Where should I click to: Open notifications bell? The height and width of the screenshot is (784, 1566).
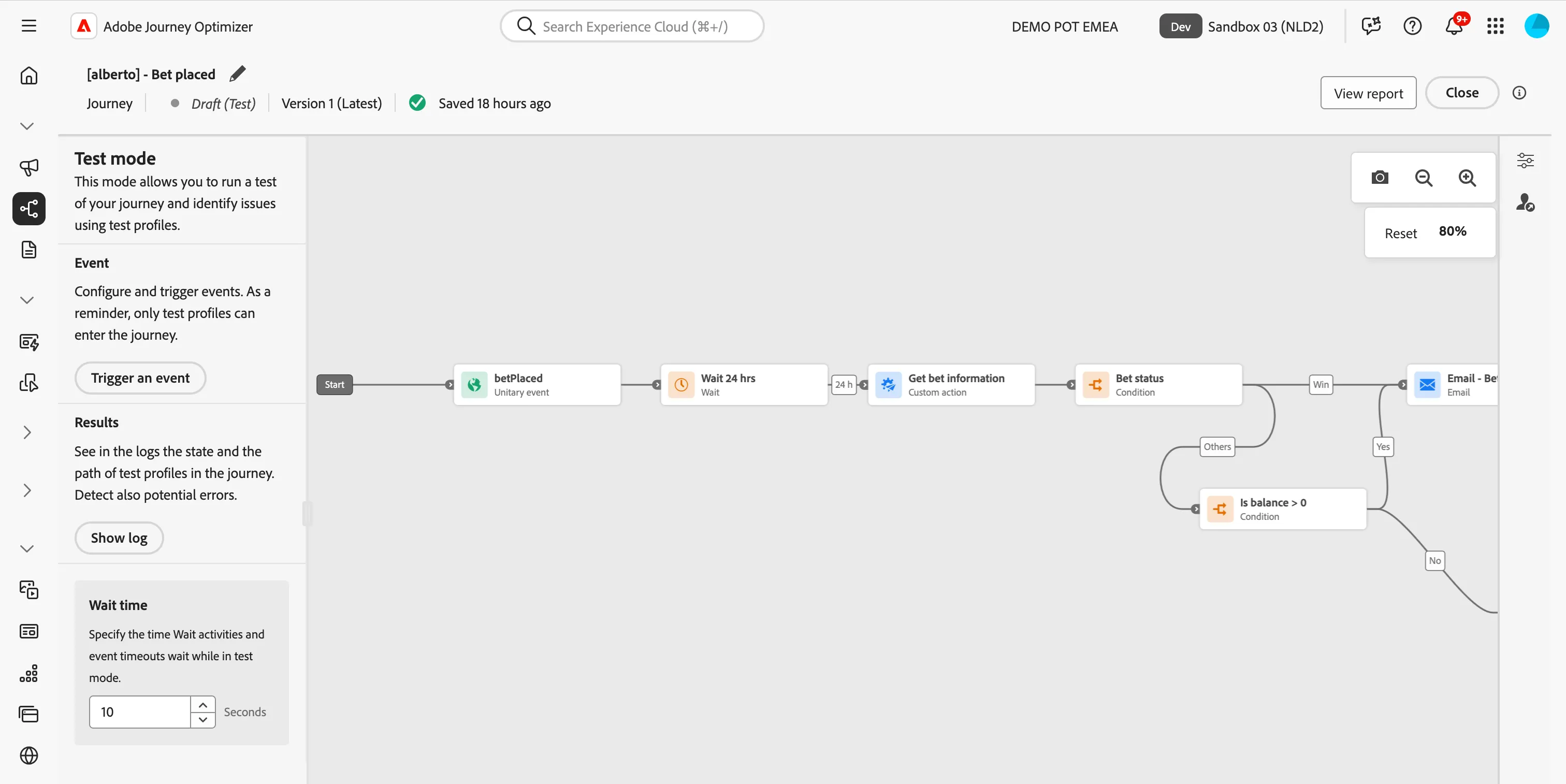click(1454, 26)
